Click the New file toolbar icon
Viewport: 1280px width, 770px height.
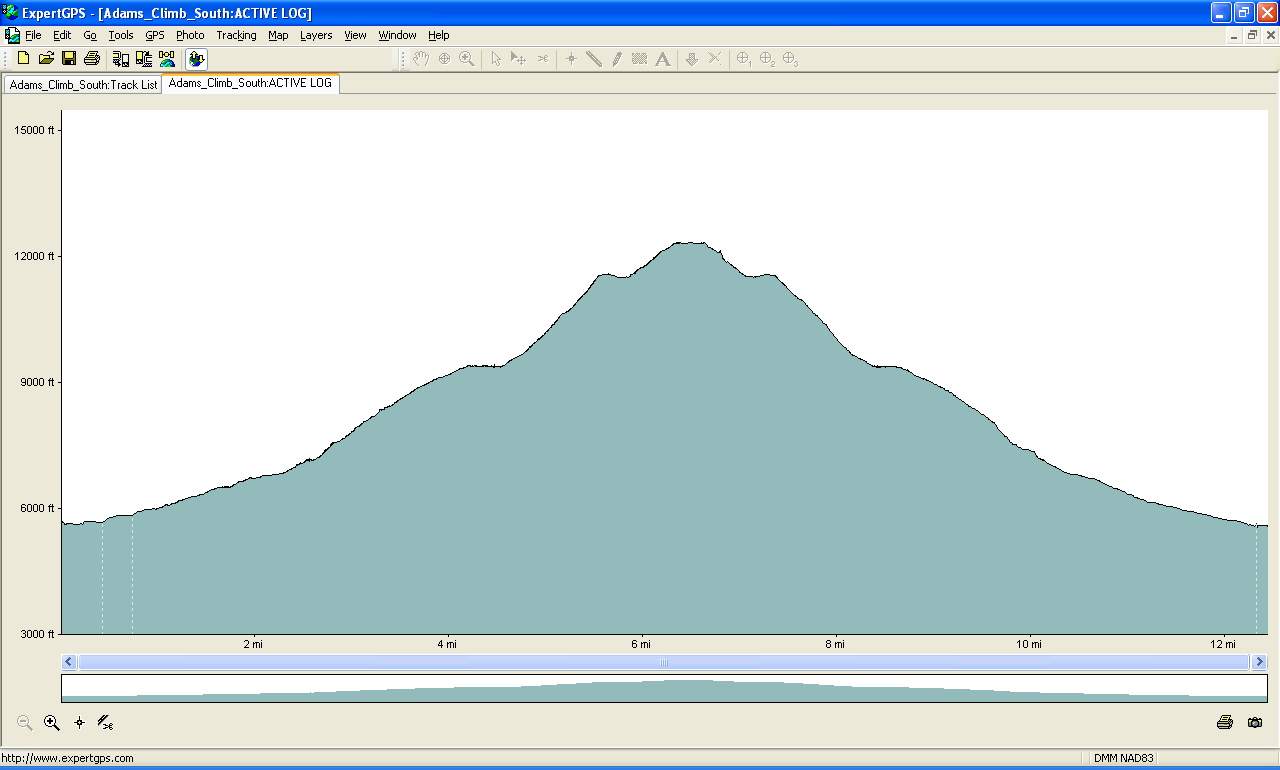click(23, 59)
